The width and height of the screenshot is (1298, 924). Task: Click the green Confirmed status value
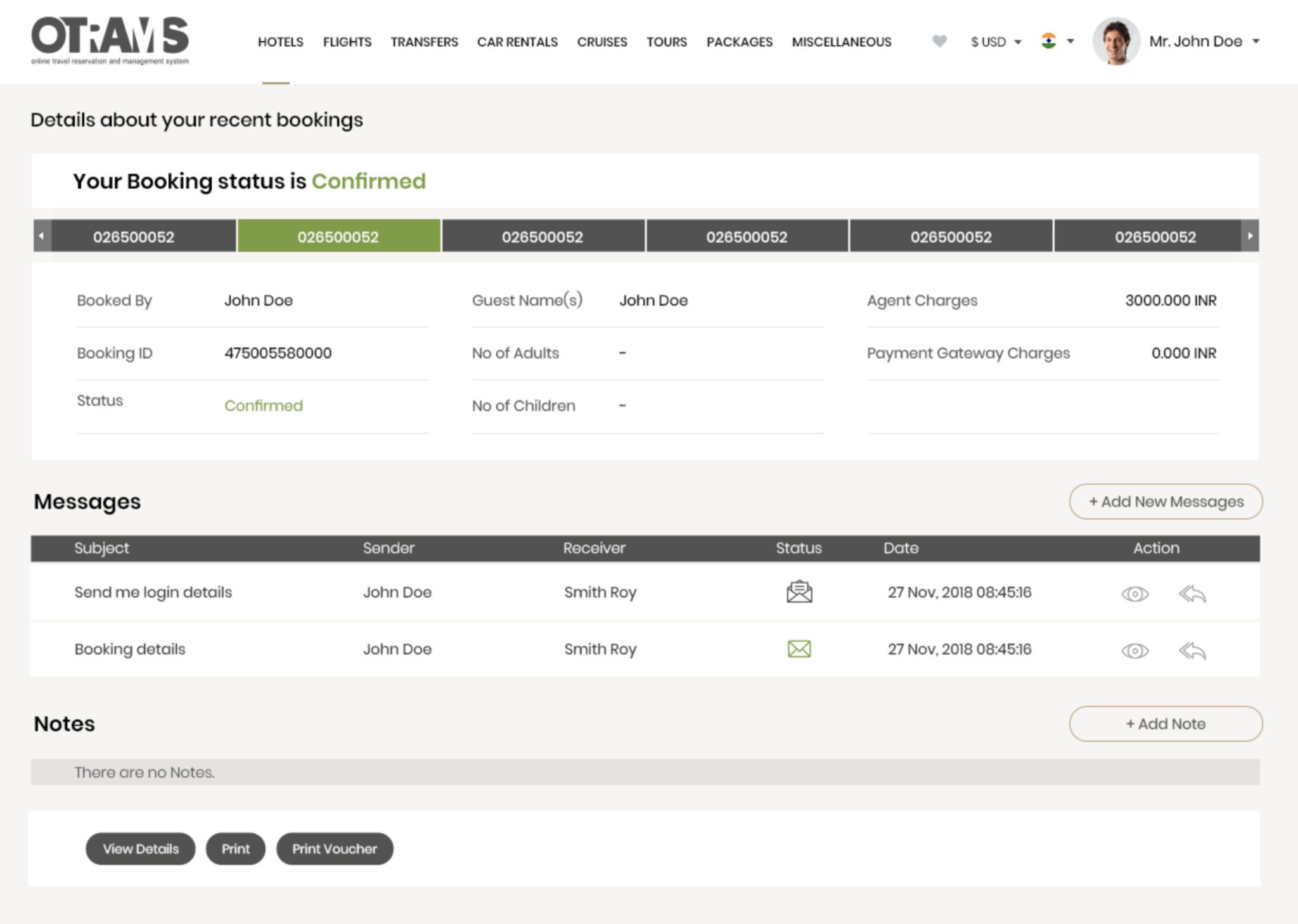tap(264, 406)
